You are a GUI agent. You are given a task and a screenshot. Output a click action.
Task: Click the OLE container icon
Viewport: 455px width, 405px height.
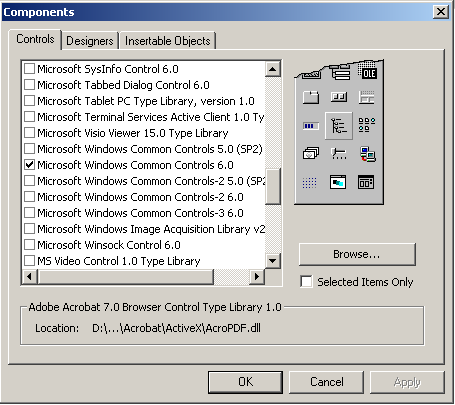click(368, 72)
